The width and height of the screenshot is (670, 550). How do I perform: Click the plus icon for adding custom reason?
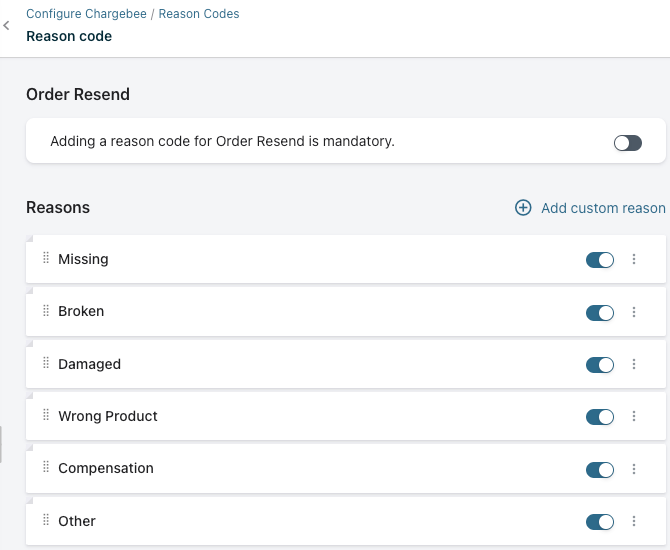523,208
